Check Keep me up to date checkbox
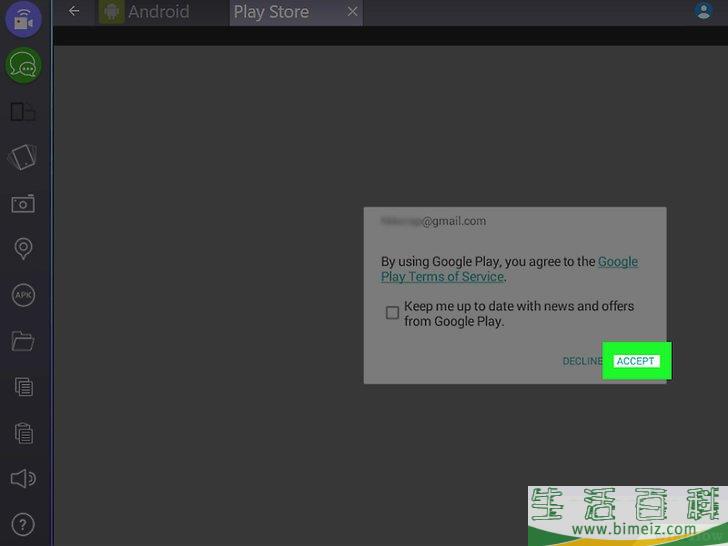 click(x=392, y=313)
